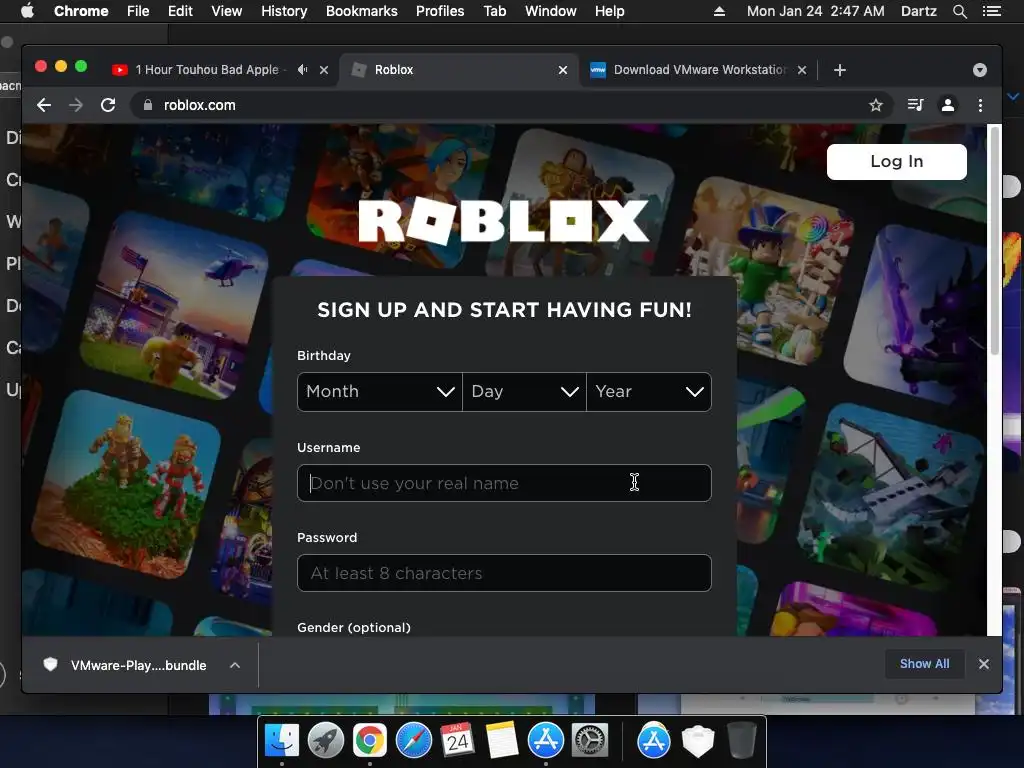Click Show All downloads
Image resolution: width=1024 pixels, height=768 pixels.
tap(925, 664)
